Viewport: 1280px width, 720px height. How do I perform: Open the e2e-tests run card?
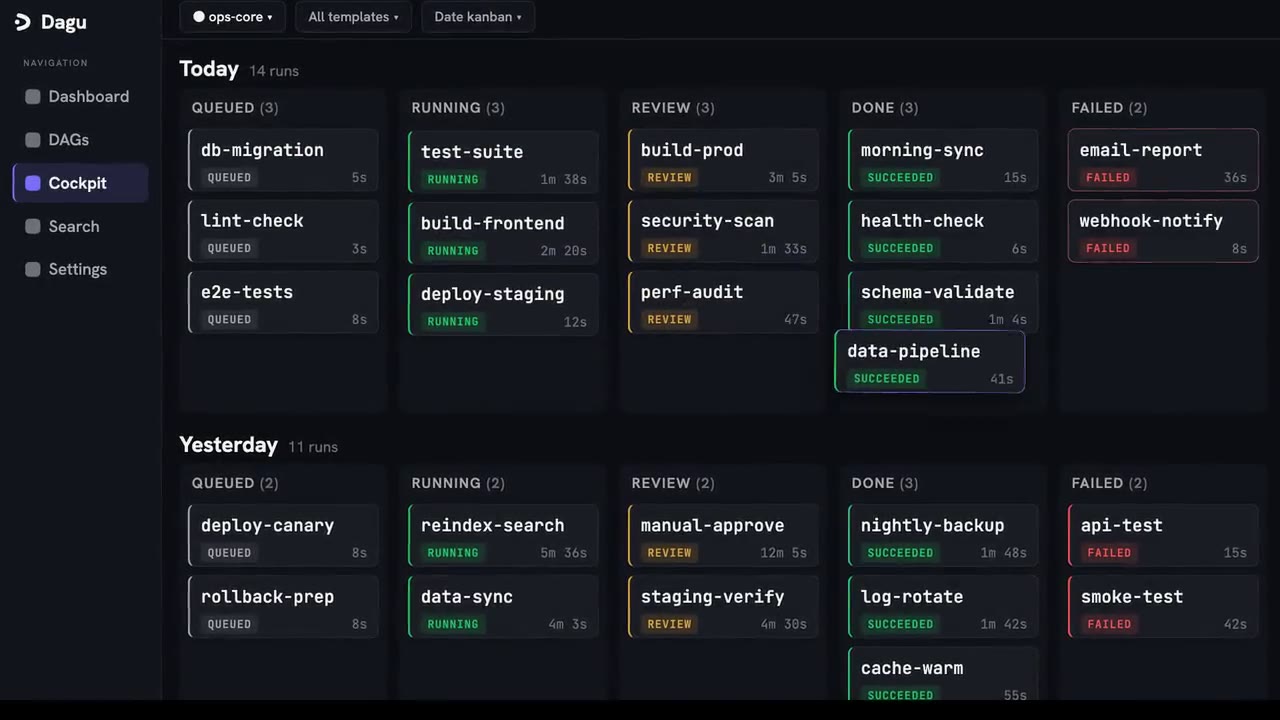click(283, 302)
